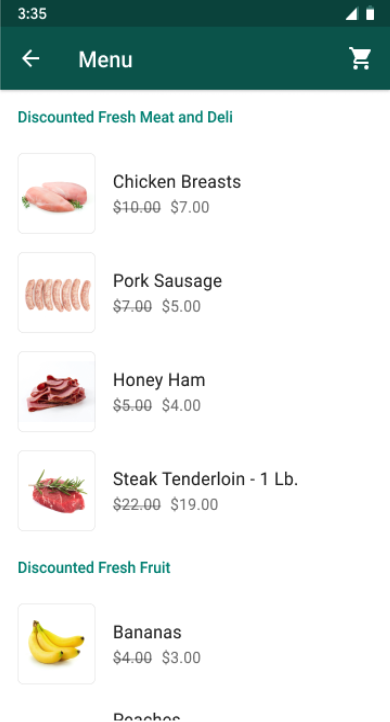
Task: Tap the $7.00 Chicken Breasts sale price
Action: pos(190,207)
